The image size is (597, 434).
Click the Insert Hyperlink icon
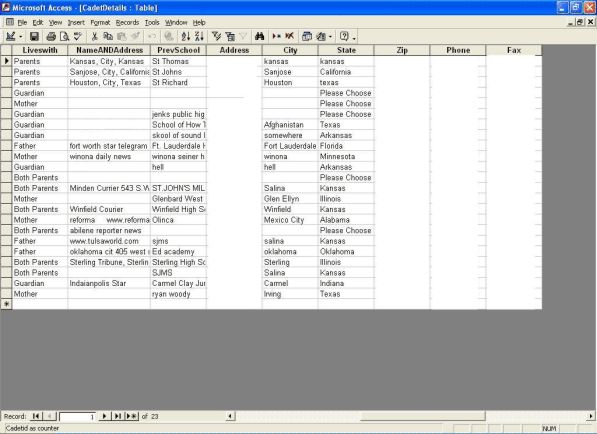point(169,37)
